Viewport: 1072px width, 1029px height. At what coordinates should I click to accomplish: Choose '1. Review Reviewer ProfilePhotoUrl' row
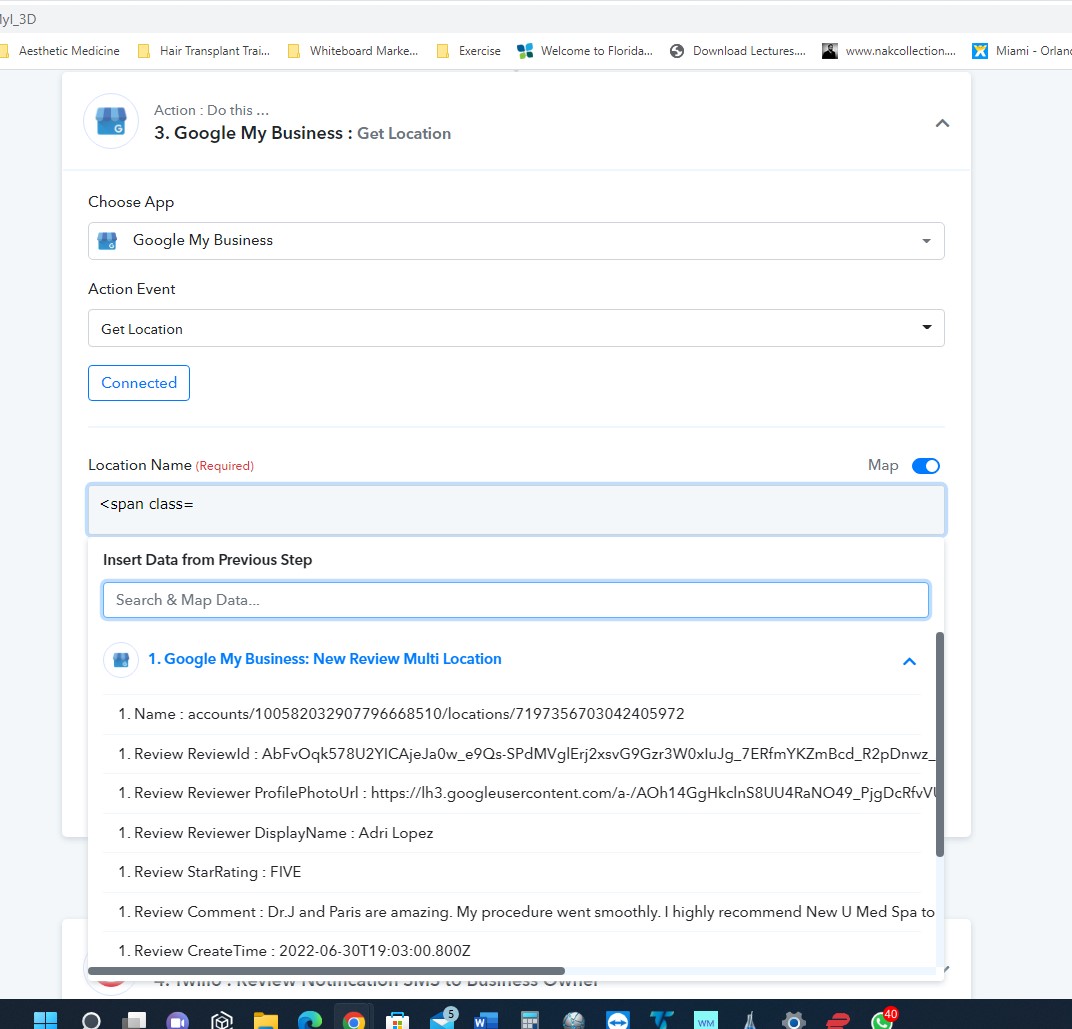(x=518, y=793)
